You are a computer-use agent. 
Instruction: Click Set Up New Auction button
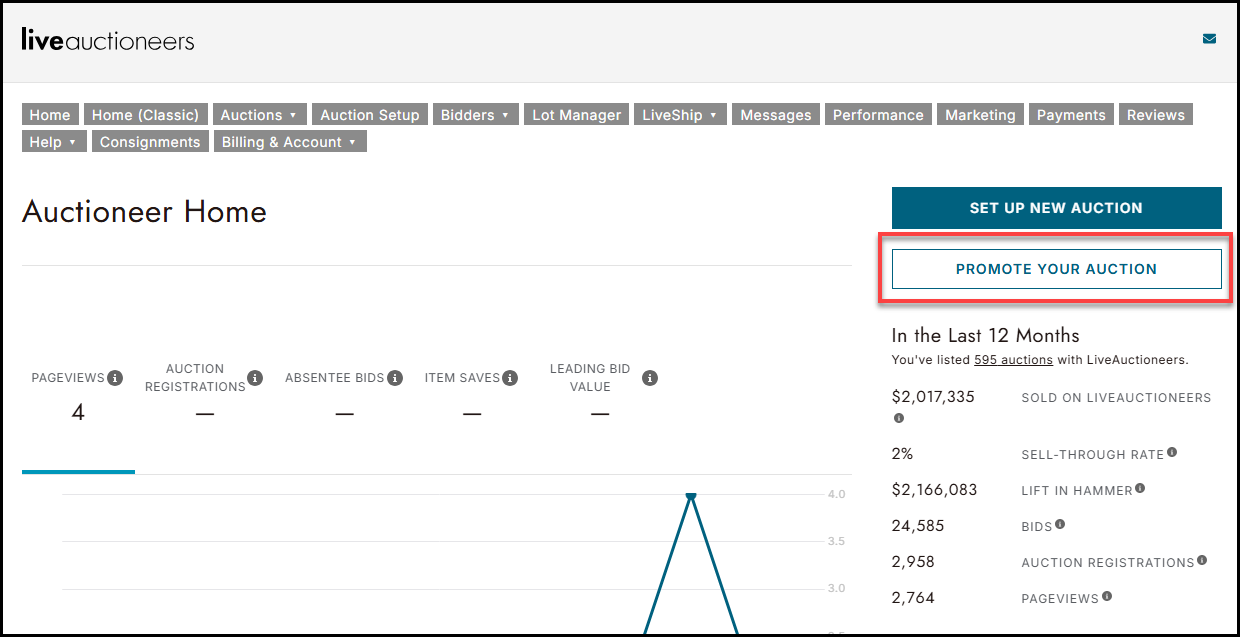click(1056, 208)
